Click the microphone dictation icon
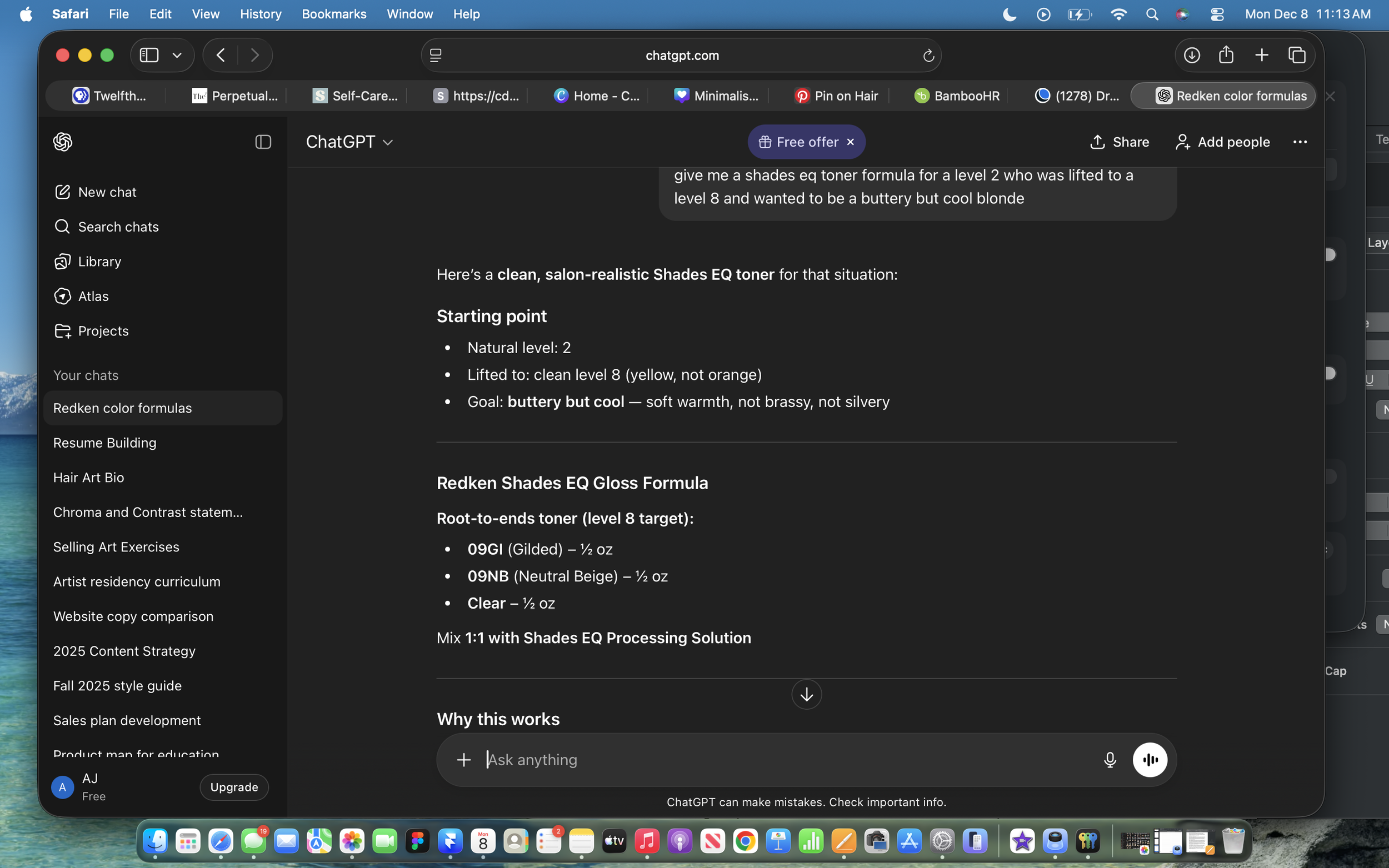Viewport: 1389px width, 868px height. pos(1110,760)
